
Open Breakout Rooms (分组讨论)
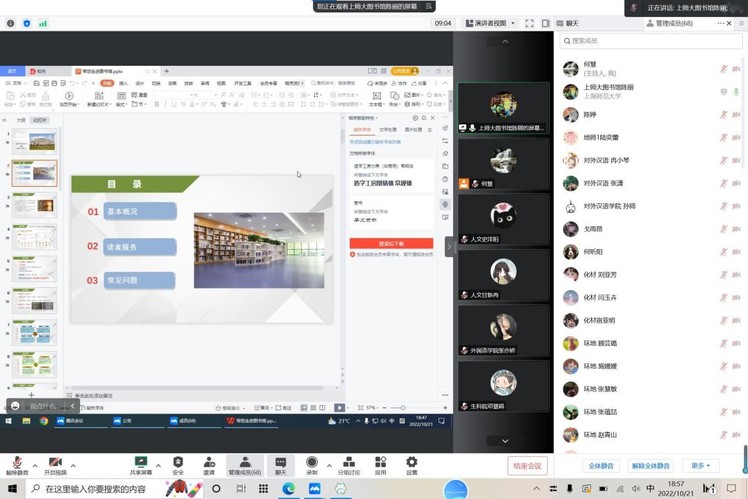pyautogui.click(x=347, y=463)
